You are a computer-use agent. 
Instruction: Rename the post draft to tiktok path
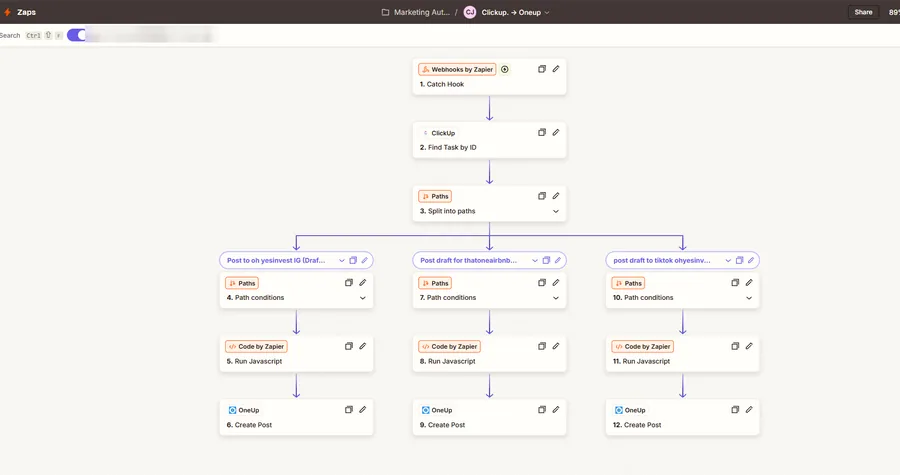pyautogui.click(x=751, y=260)
